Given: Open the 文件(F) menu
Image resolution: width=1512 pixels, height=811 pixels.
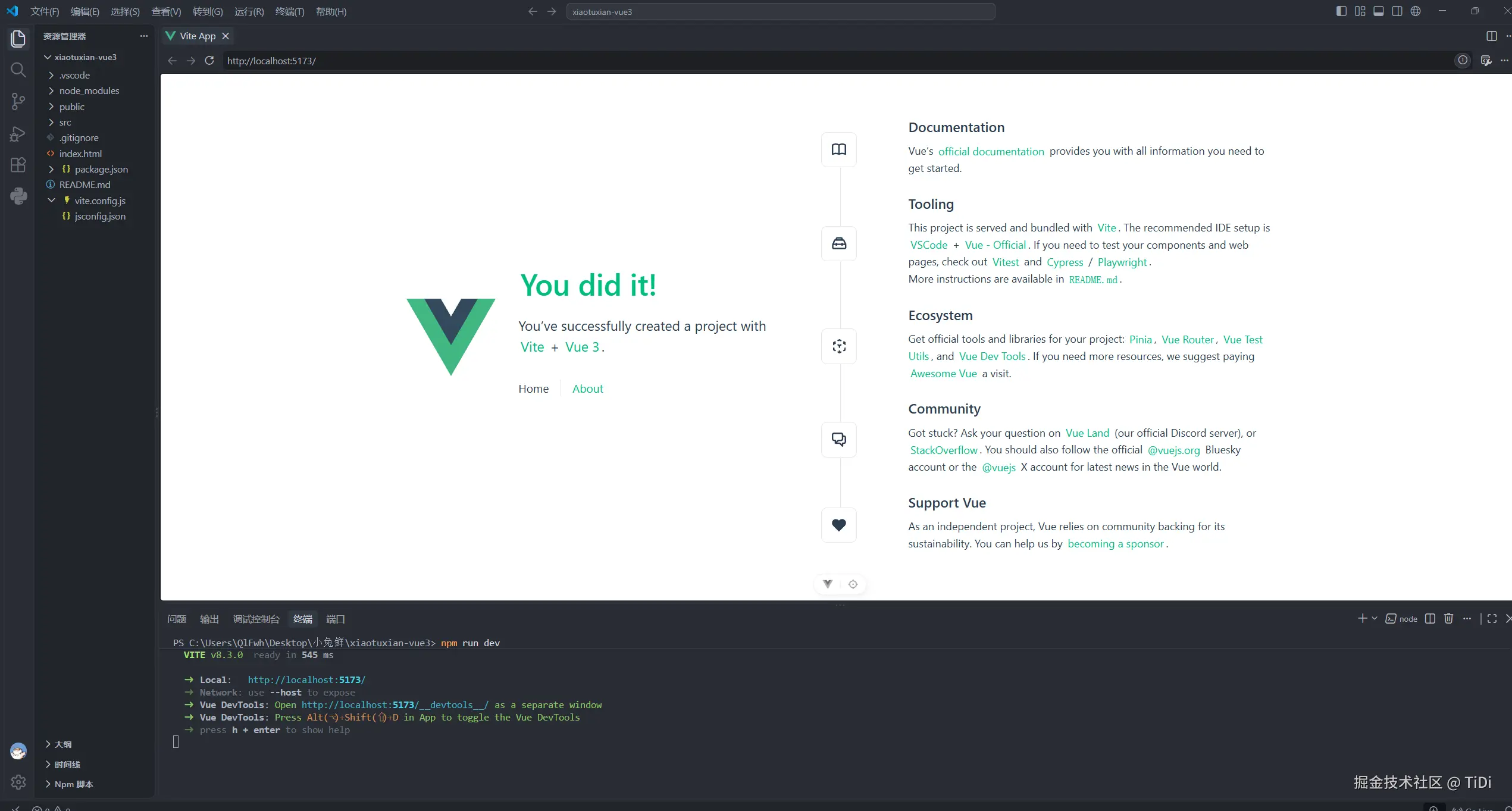Looking at the screenshot, I should (x=45, y=12).
